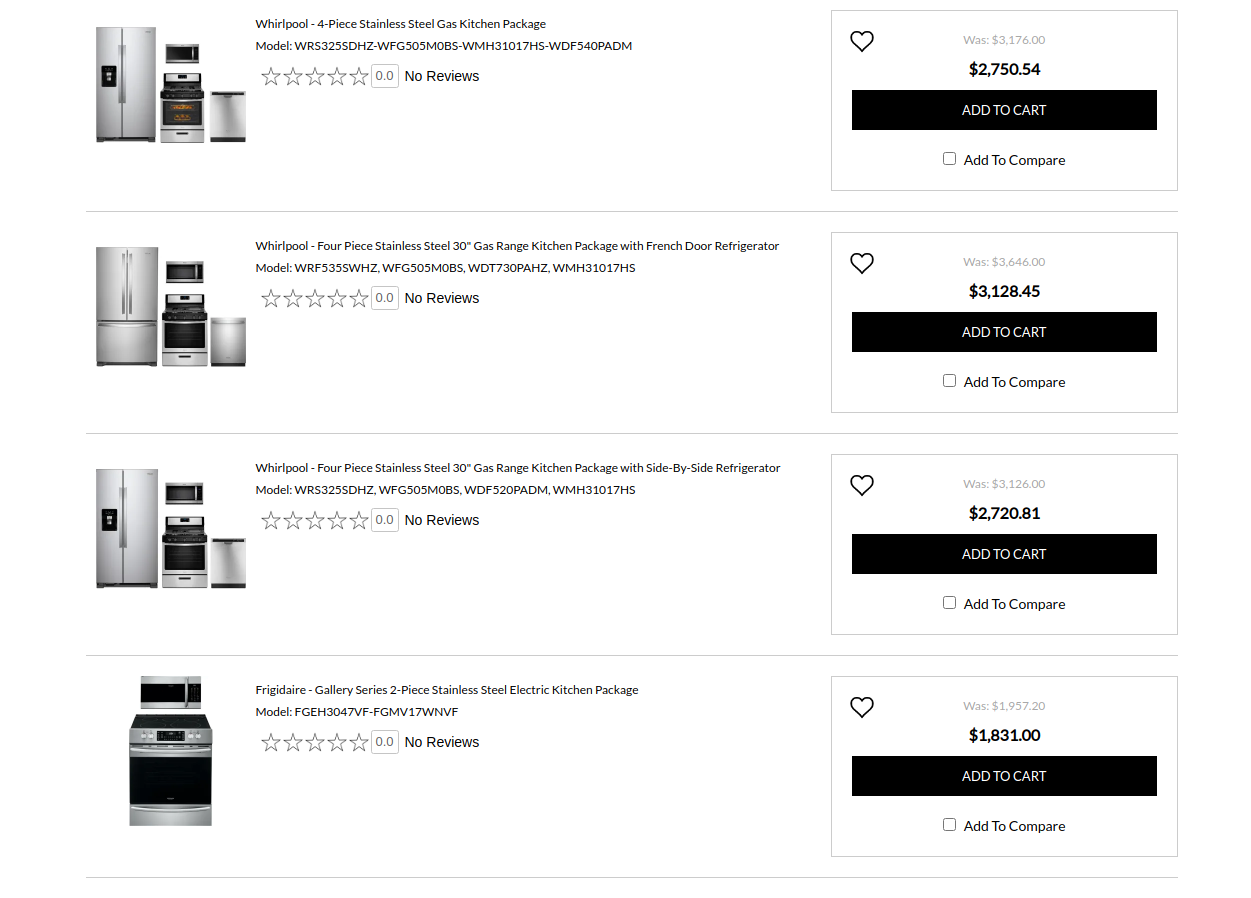Enable Add To Compare on the French Door package
The height and width of the screenshot is (898, 1251).
948,380
